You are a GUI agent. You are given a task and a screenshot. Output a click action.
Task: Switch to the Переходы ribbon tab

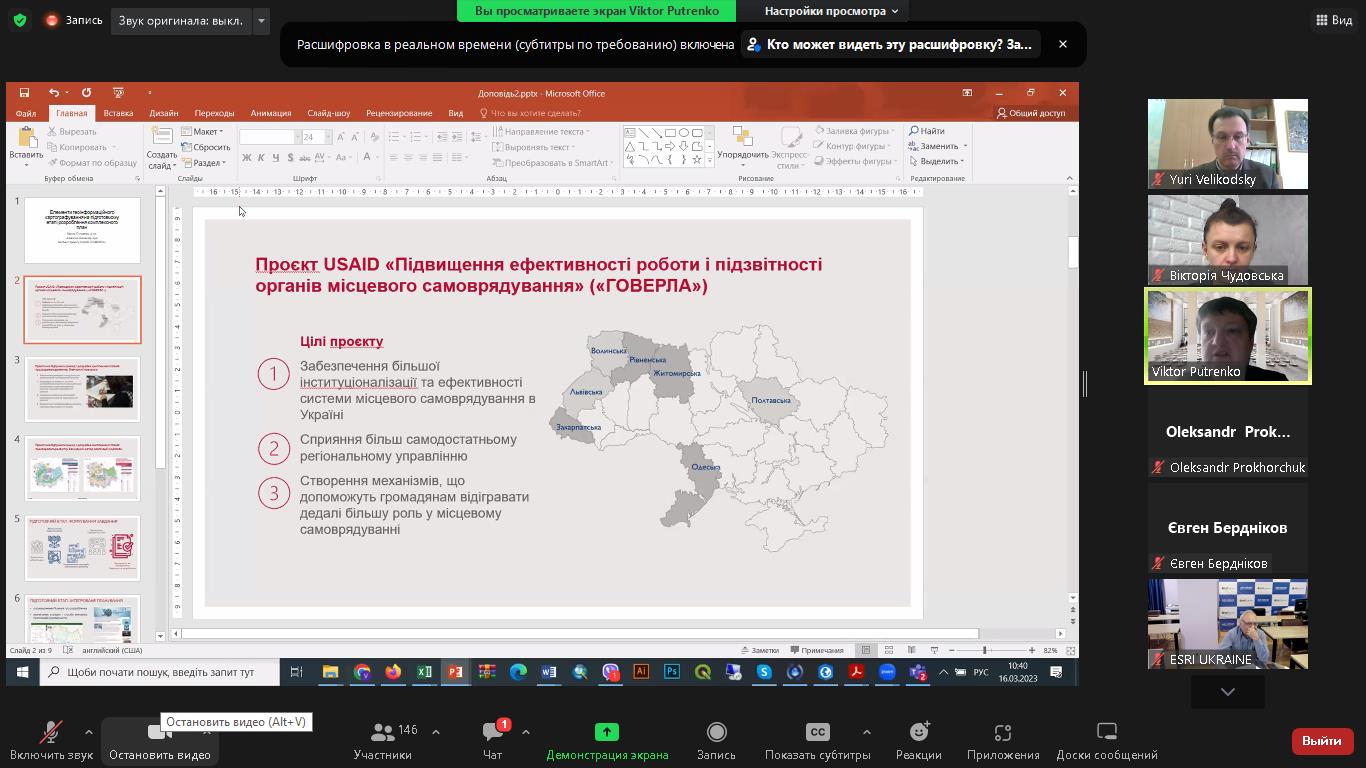(215, 113)
